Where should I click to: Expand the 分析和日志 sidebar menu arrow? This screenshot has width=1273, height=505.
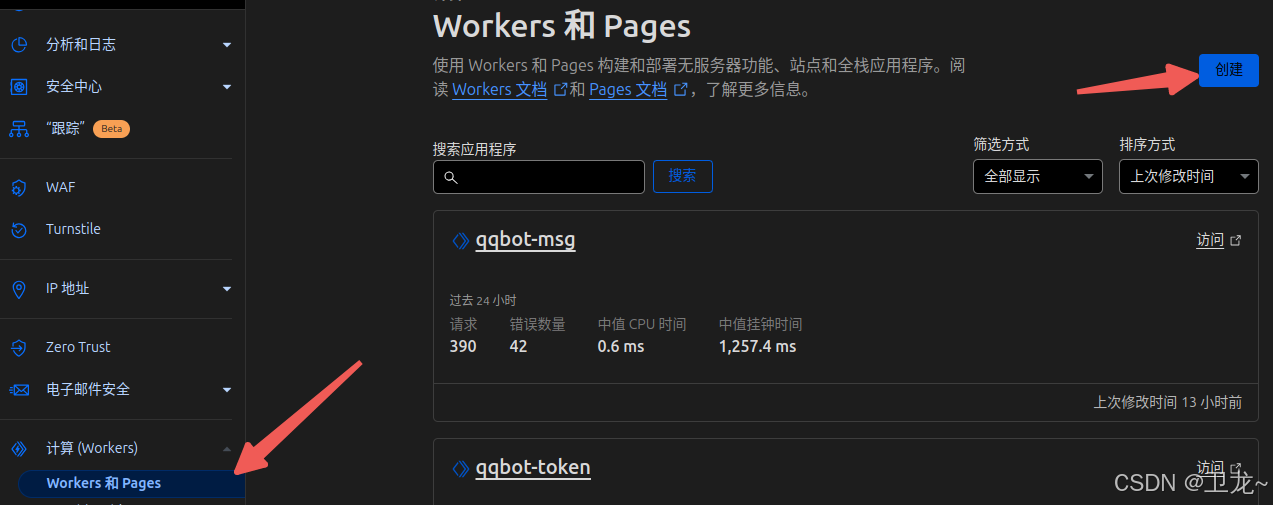click(x=227, y=45)
